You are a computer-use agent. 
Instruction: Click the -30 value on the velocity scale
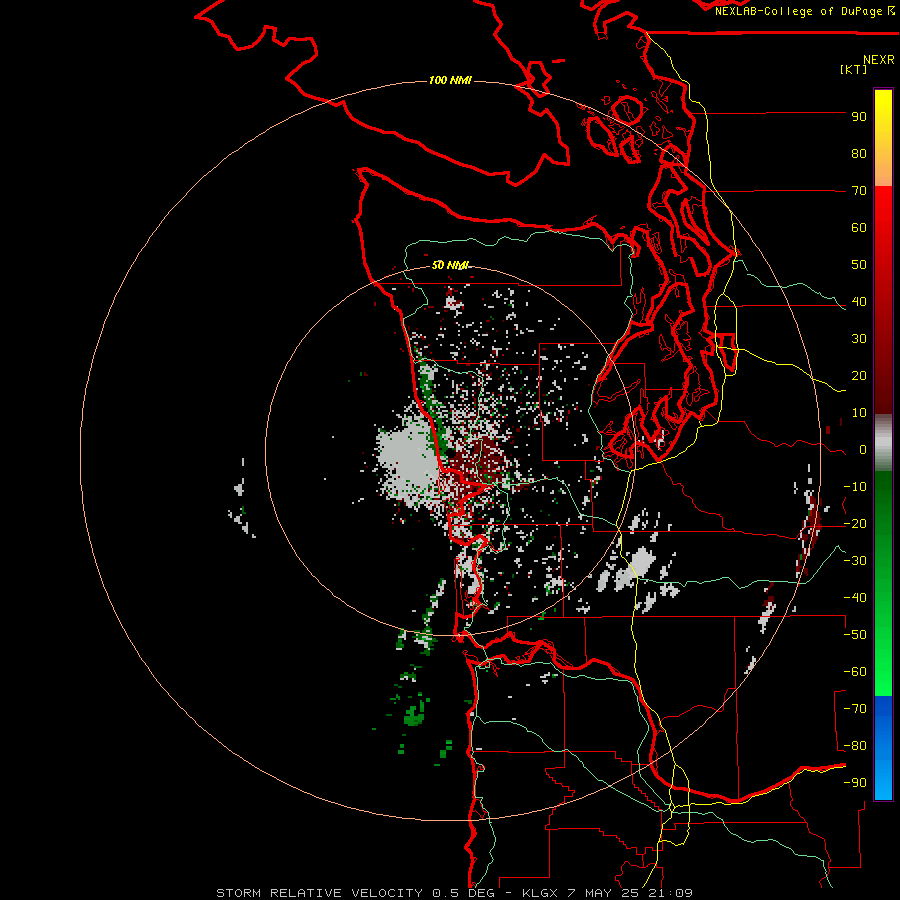pyautogui.click(x=855, y=561)
